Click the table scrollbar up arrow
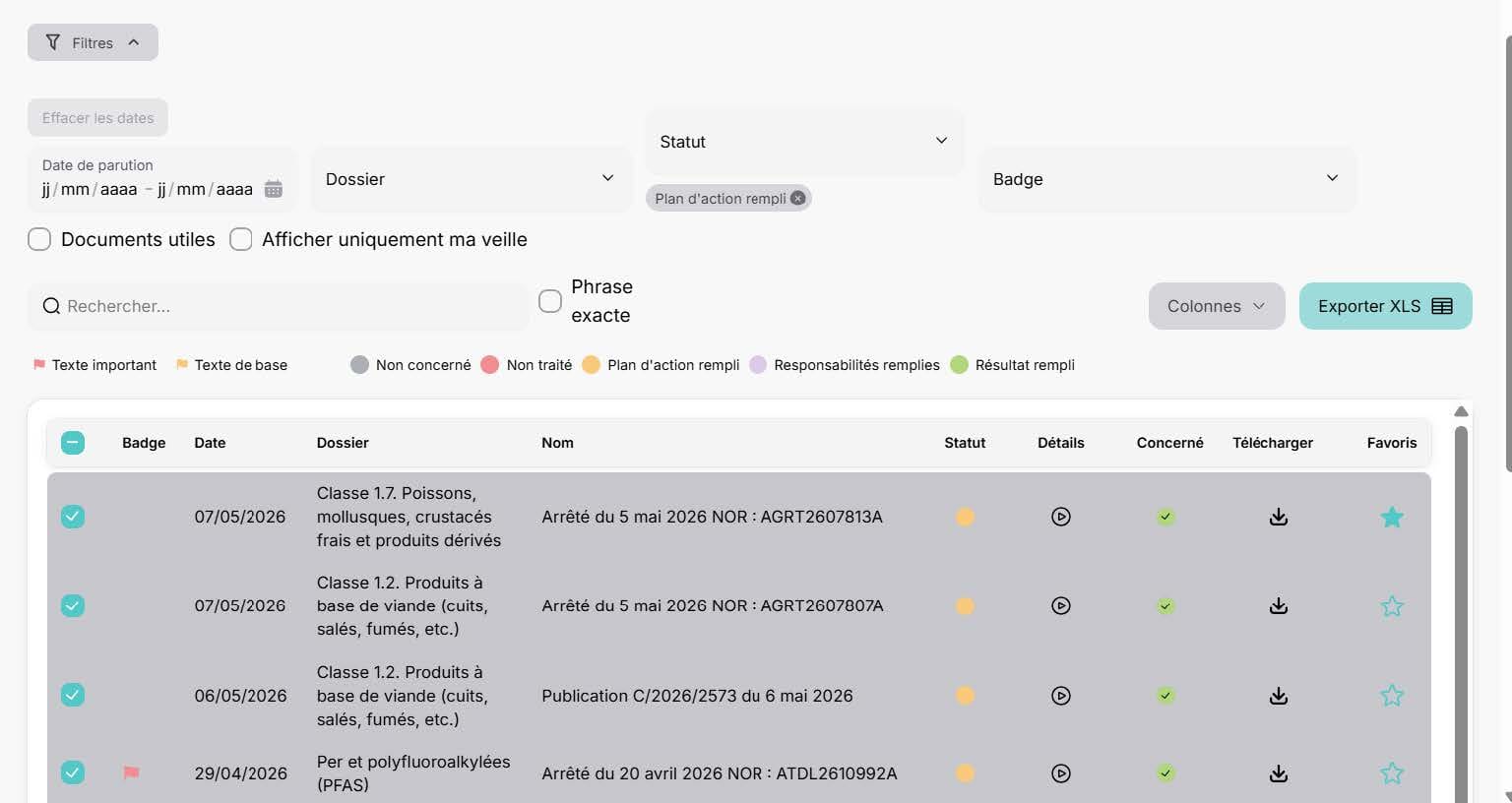 tap(1461, 411)
